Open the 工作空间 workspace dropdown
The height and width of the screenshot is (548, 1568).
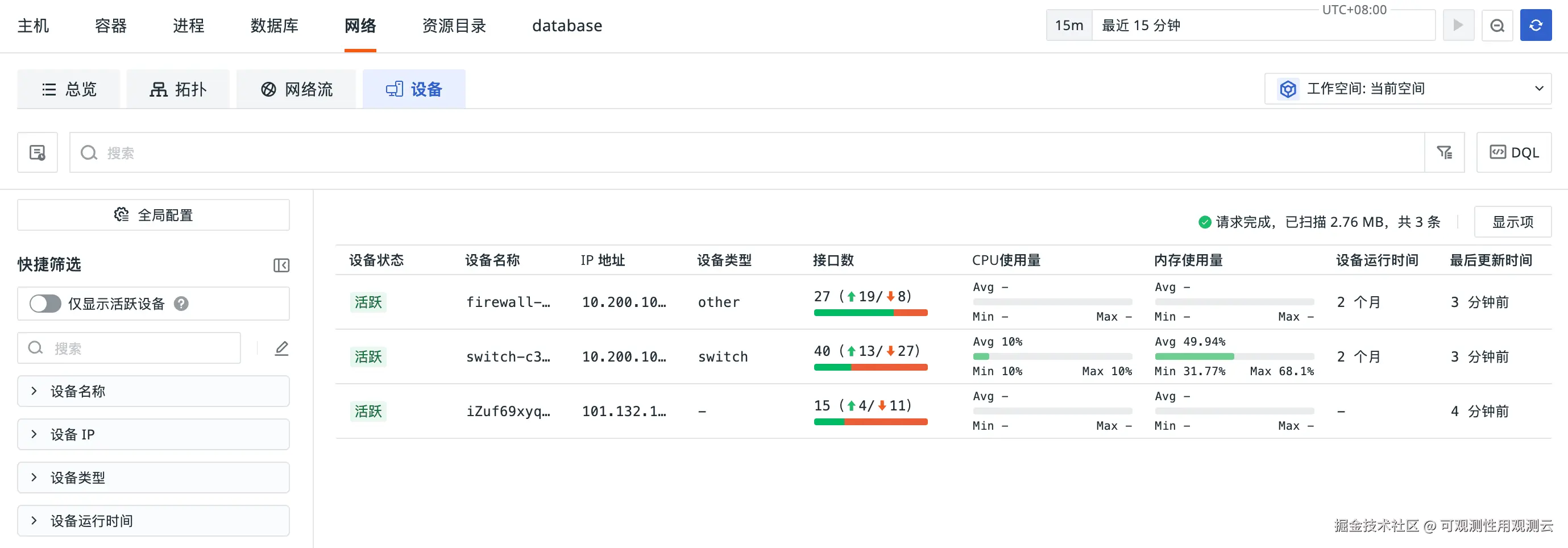1407,89
